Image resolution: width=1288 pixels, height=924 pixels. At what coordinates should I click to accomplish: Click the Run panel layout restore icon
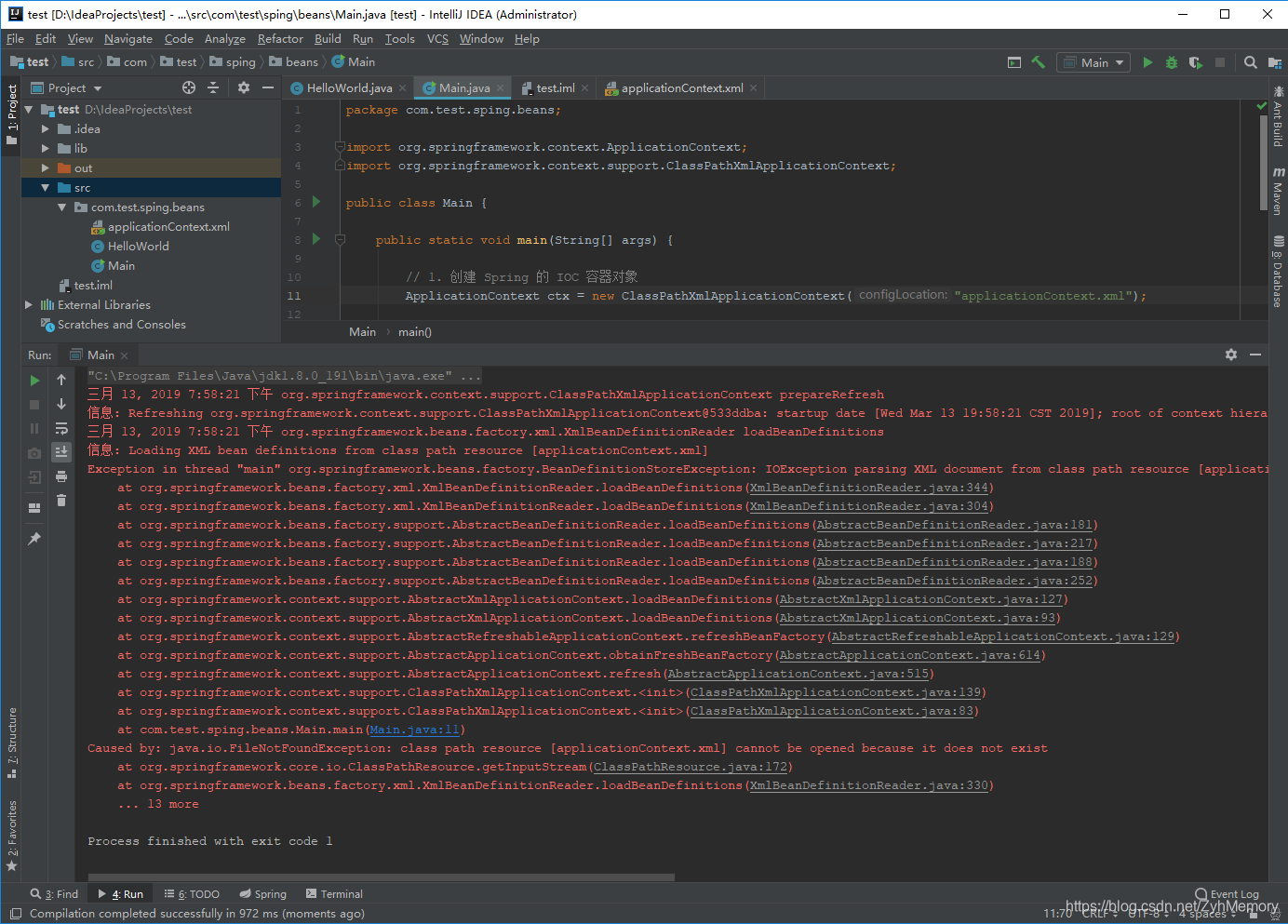click(34, 508)
